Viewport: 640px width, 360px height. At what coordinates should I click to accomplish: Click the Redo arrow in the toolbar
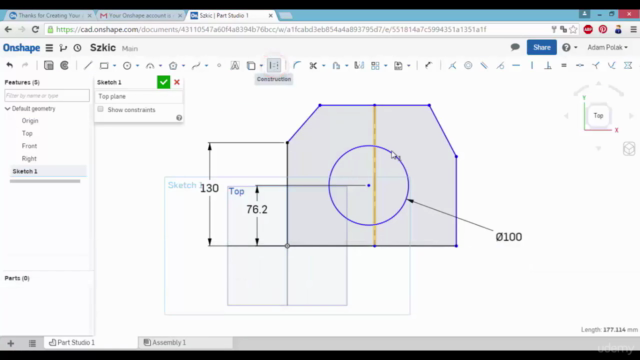(x=25, y=65)
